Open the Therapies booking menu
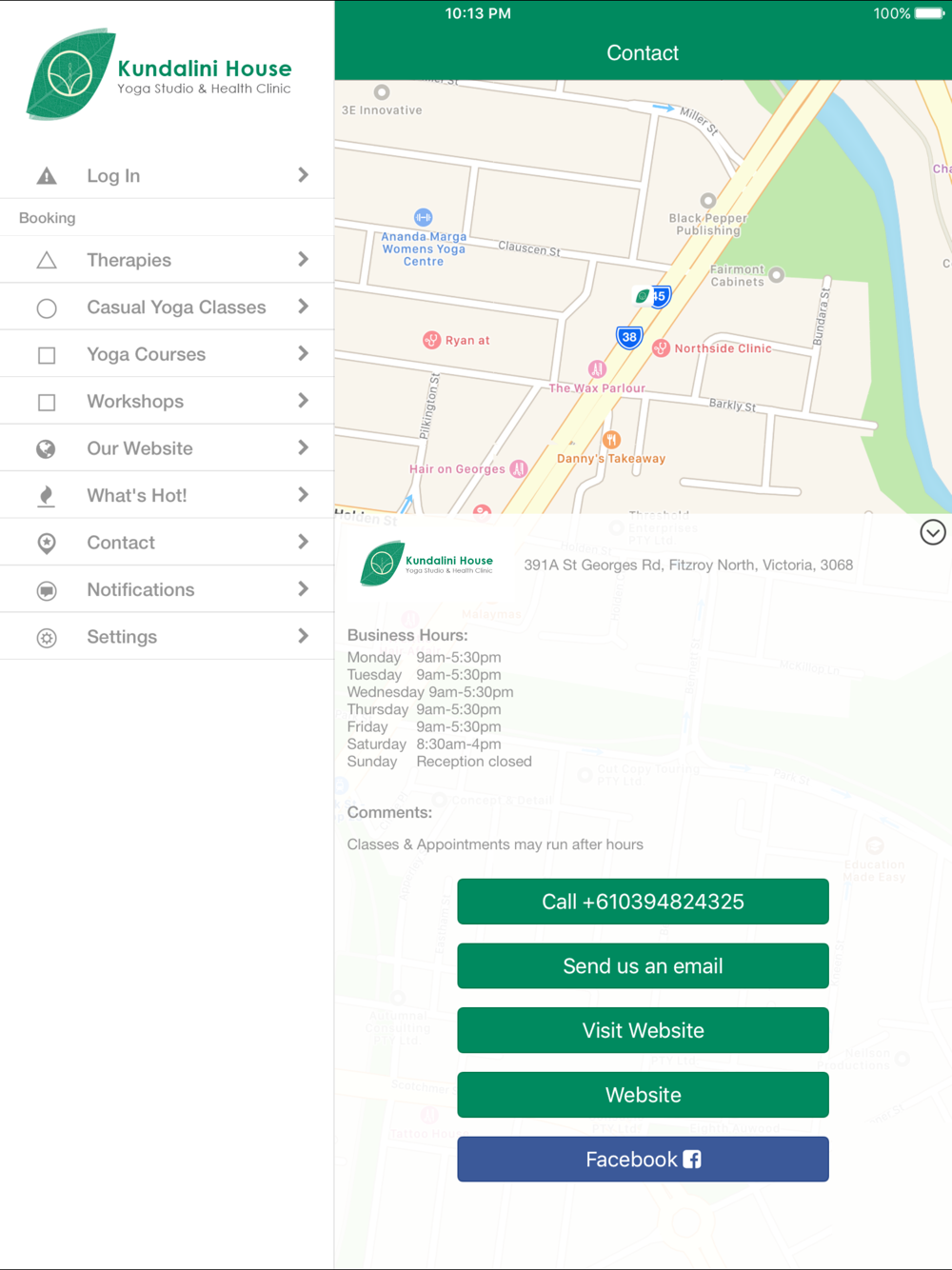Viewport: 952px width, 1270px height. 167,260
